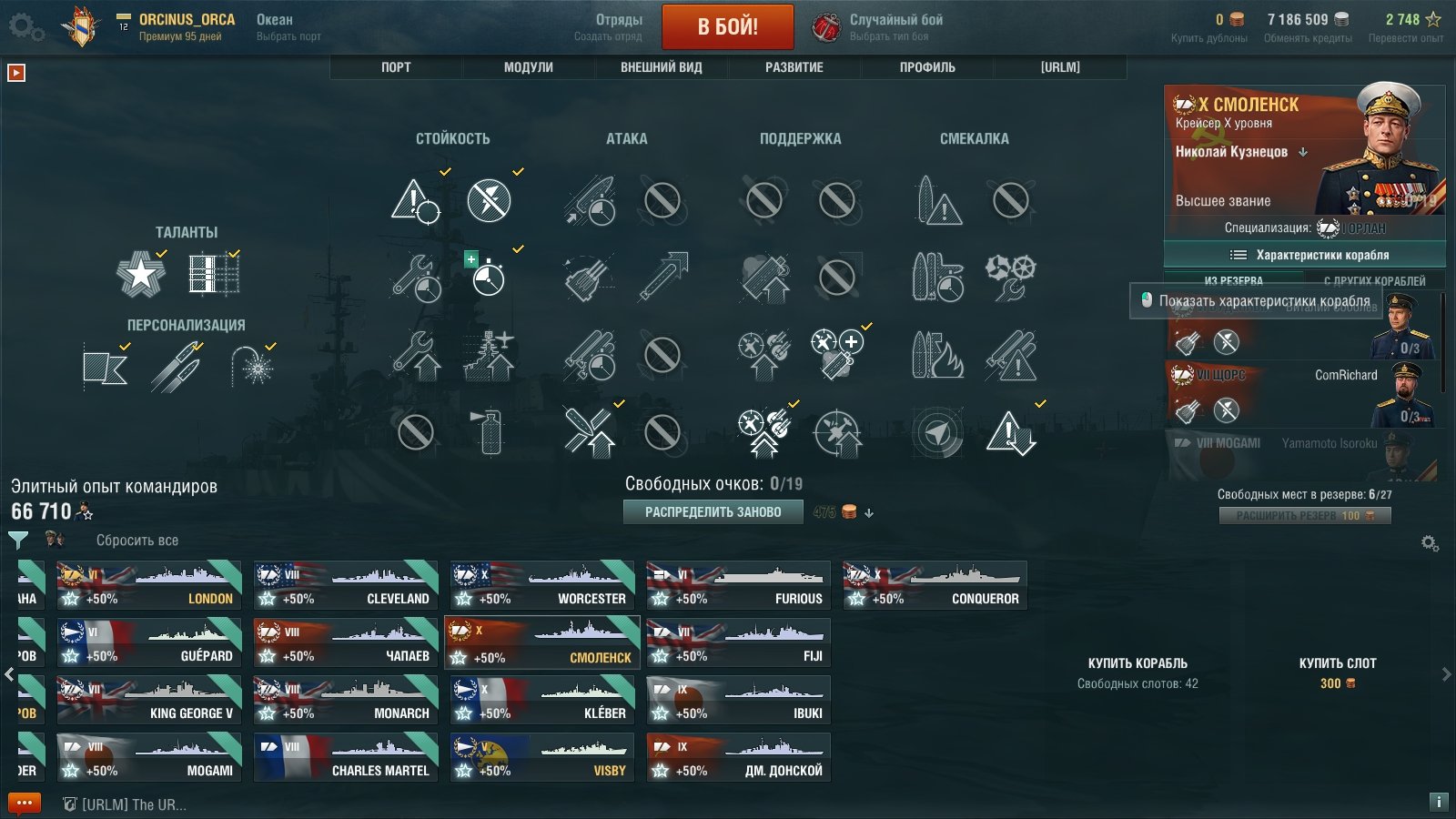The image size is (1456, 819).
Task: Switch to the С ДРУГИХ КОРАБЛЕЙ tab
Action: point(1375,281)
